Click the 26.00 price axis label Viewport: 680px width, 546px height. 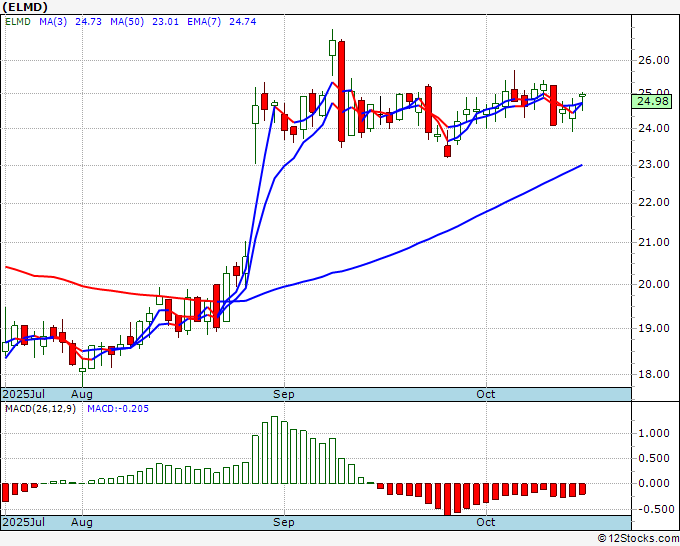pos(654,60)
